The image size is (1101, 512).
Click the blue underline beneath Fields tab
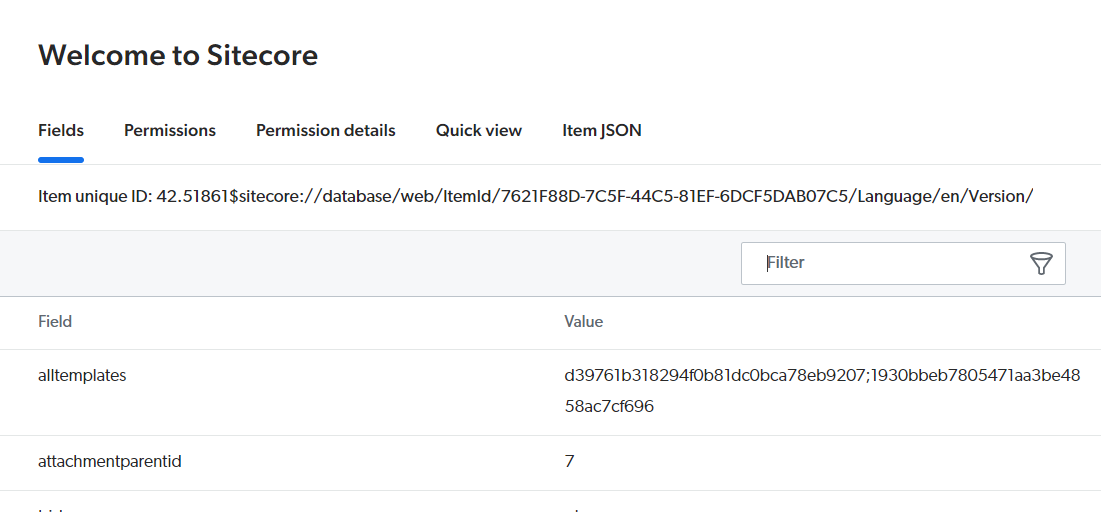click(61, 160)
